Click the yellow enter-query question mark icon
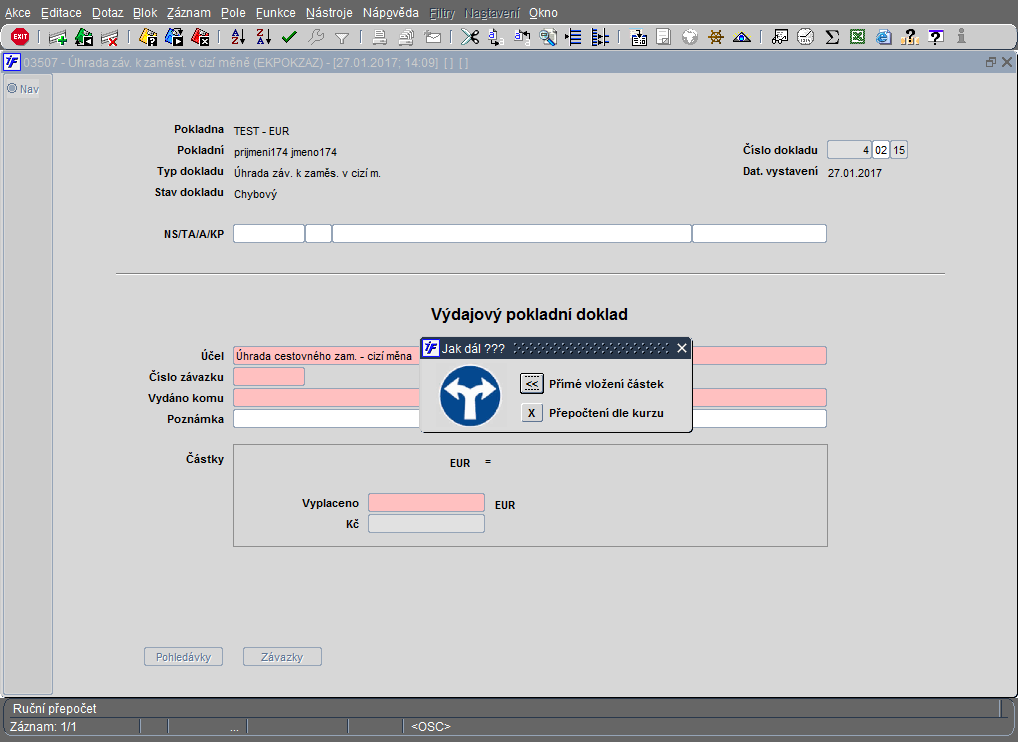This screenshot has width=1018, height=742. pos(148,38)
